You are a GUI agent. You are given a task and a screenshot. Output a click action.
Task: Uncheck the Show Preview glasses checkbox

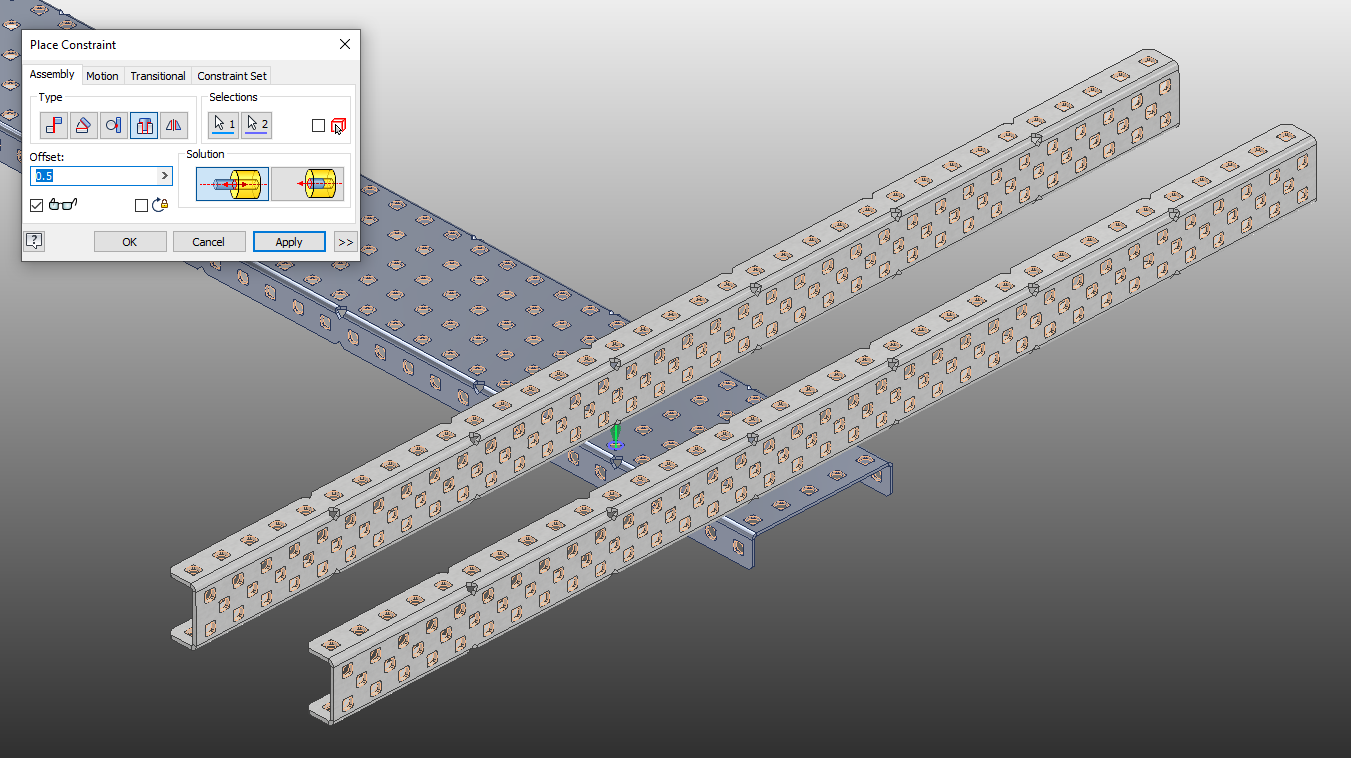(37, 205)
